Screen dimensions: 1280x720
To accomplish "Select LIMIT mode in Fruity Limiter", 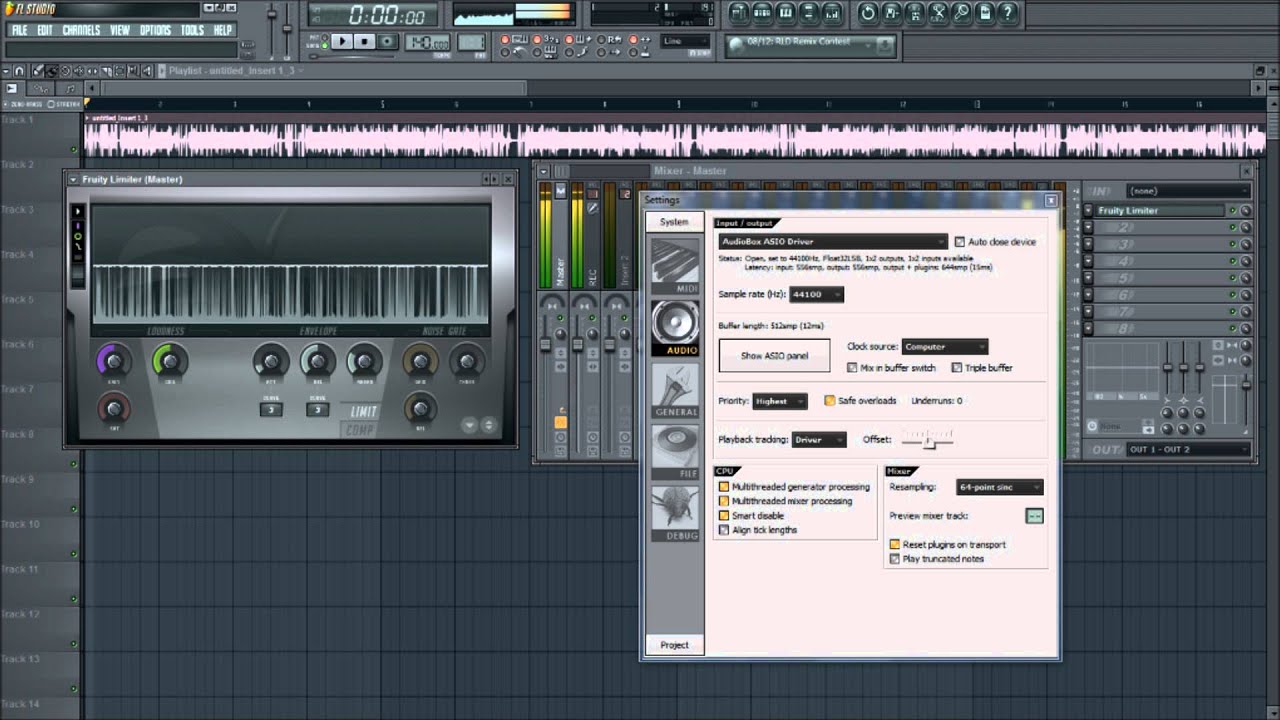I will coord(363,412).
